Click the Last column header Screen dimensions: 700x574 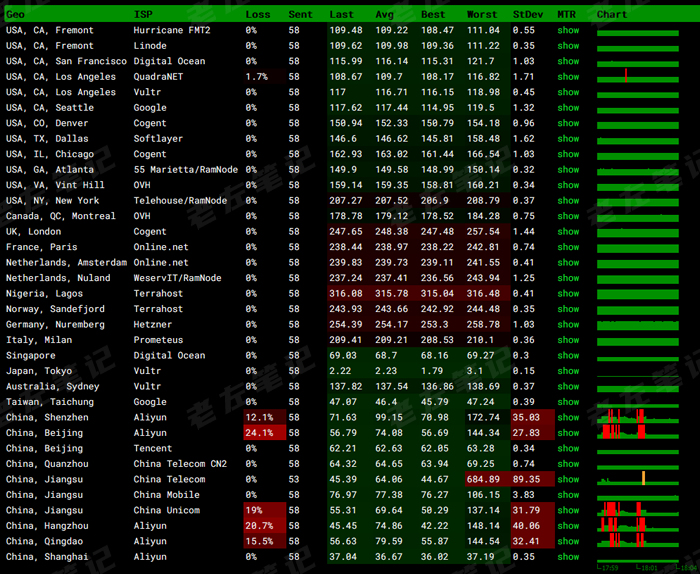click(x=342, y=14)
